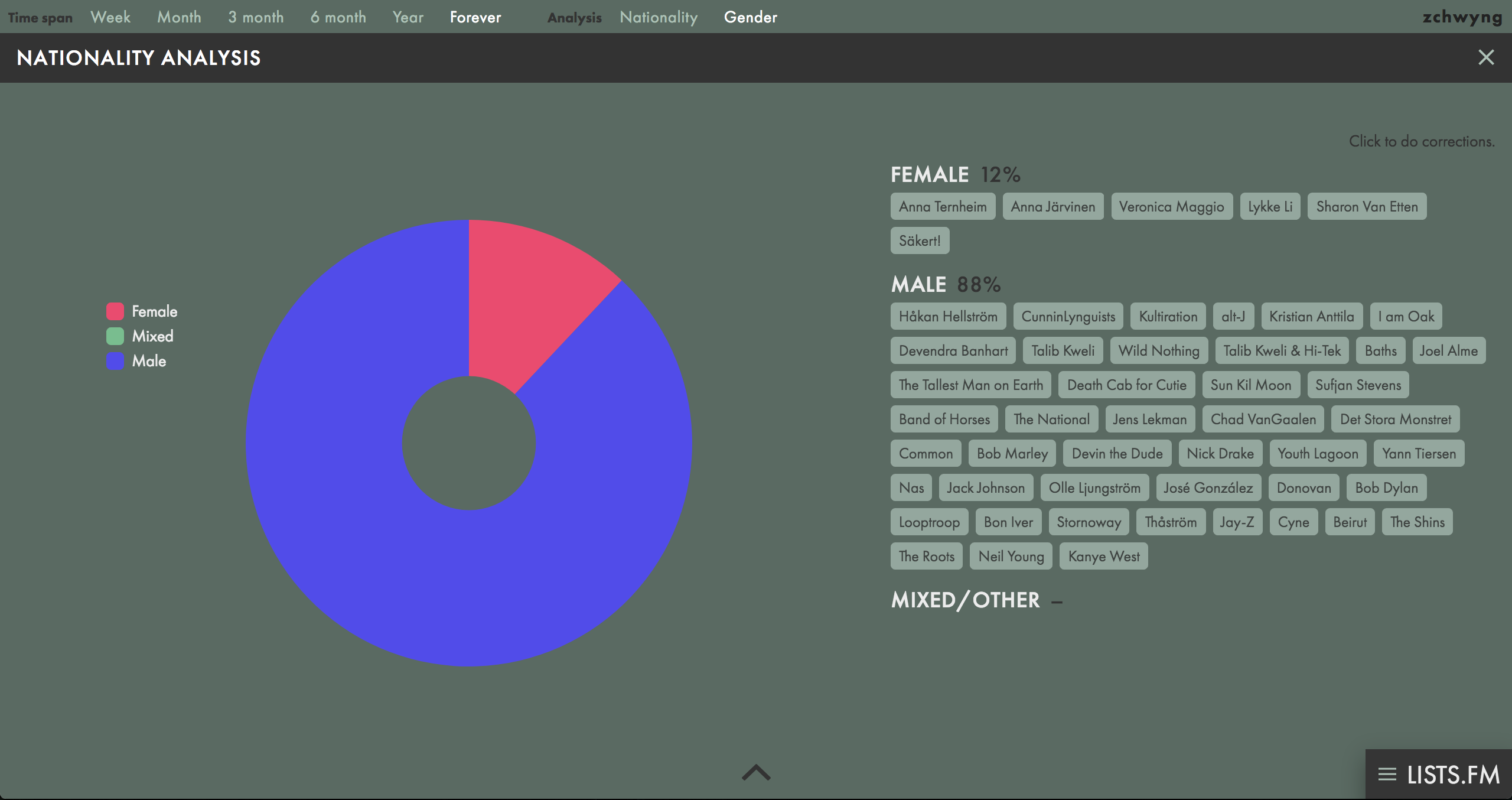Collapse the panel using the up chevron
The width and height of the screenshot is (1512, 800).
click(755, 773)
